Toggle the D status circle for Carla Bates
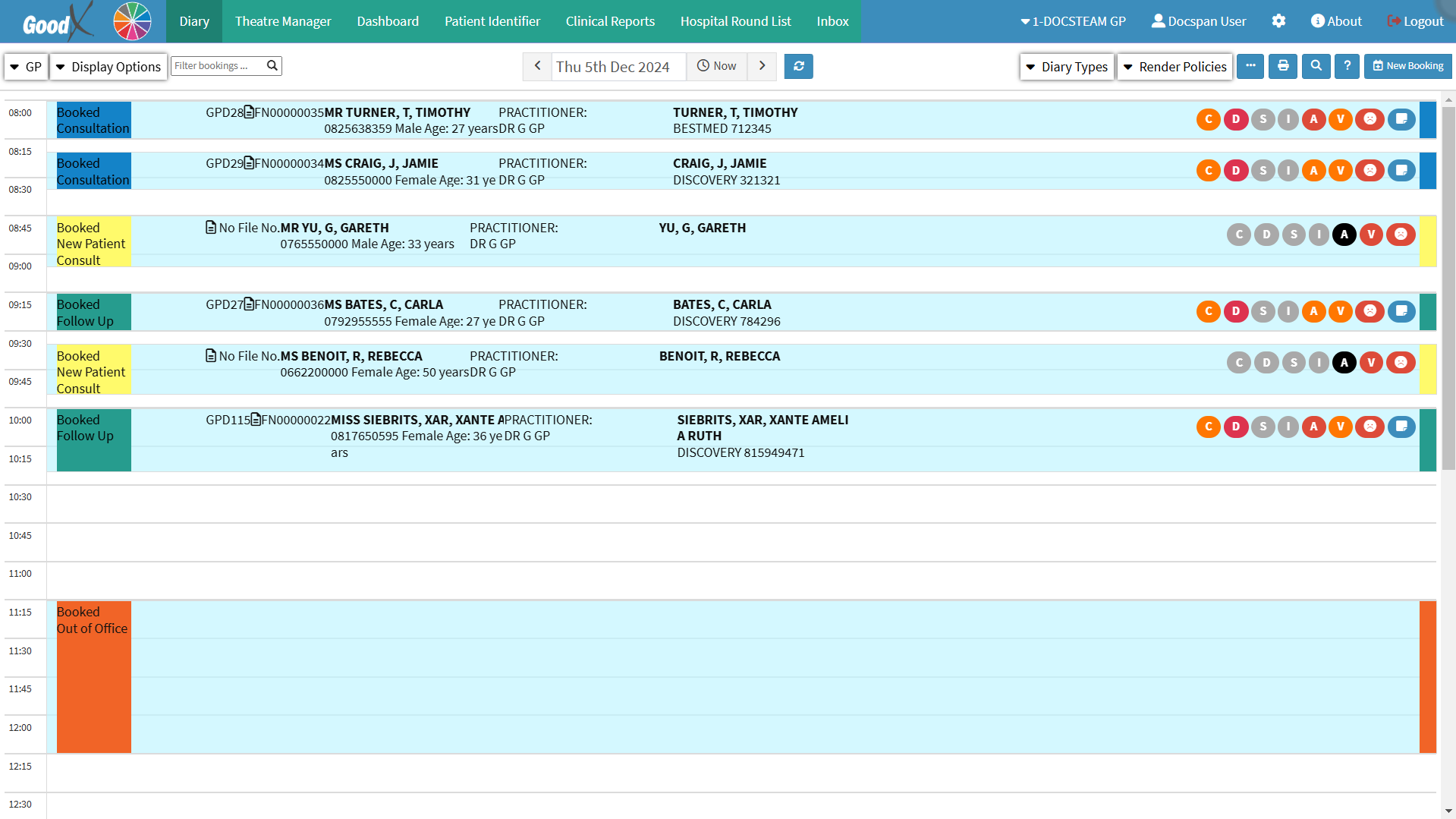The width and height of the screenshot is (1456, 819). coord(1236,311)
